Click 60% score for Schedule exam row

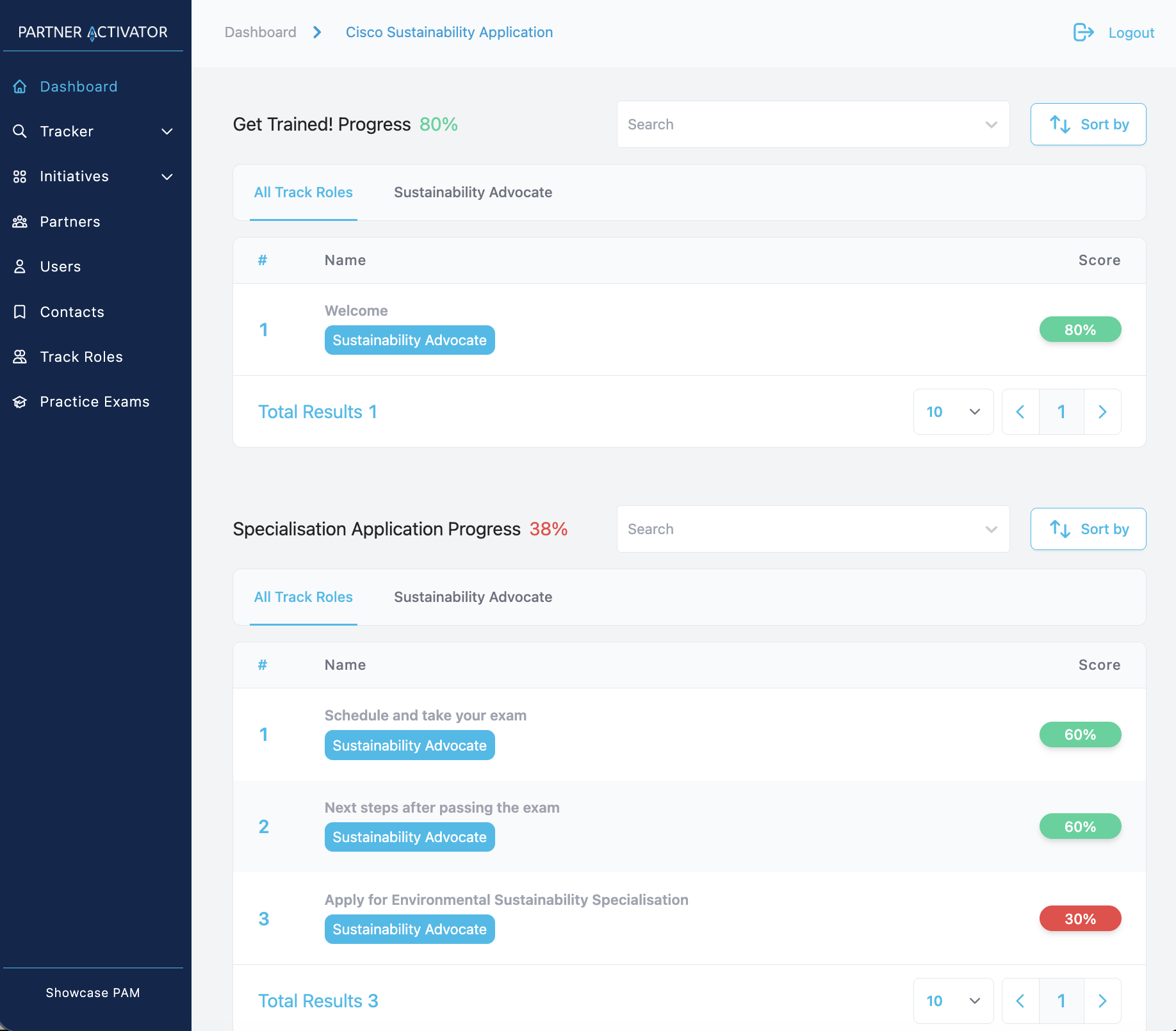tap(1080, 735)
